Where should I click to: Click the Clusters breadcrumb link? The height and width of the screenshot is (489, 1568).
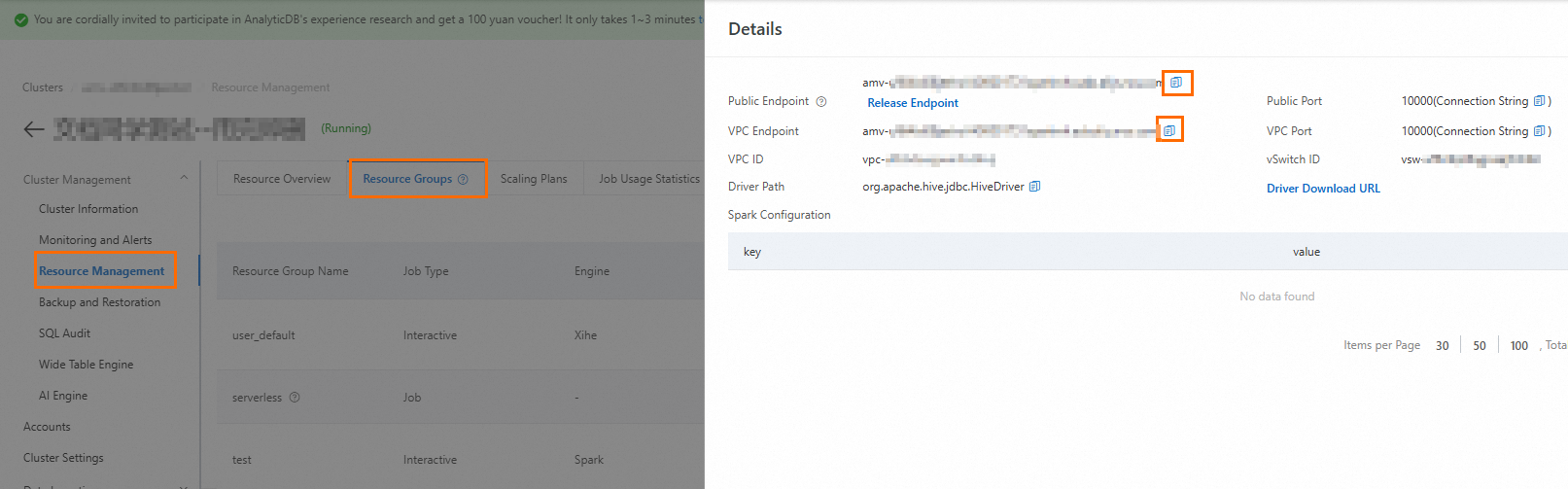tap(43, 87)
